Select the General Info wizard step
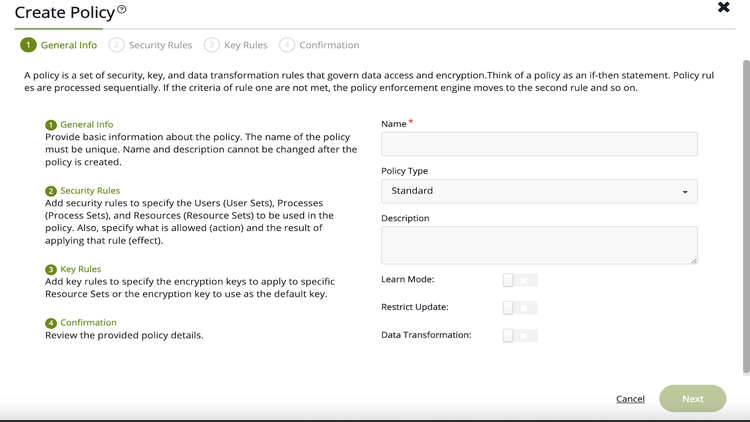 click(58, 45)
